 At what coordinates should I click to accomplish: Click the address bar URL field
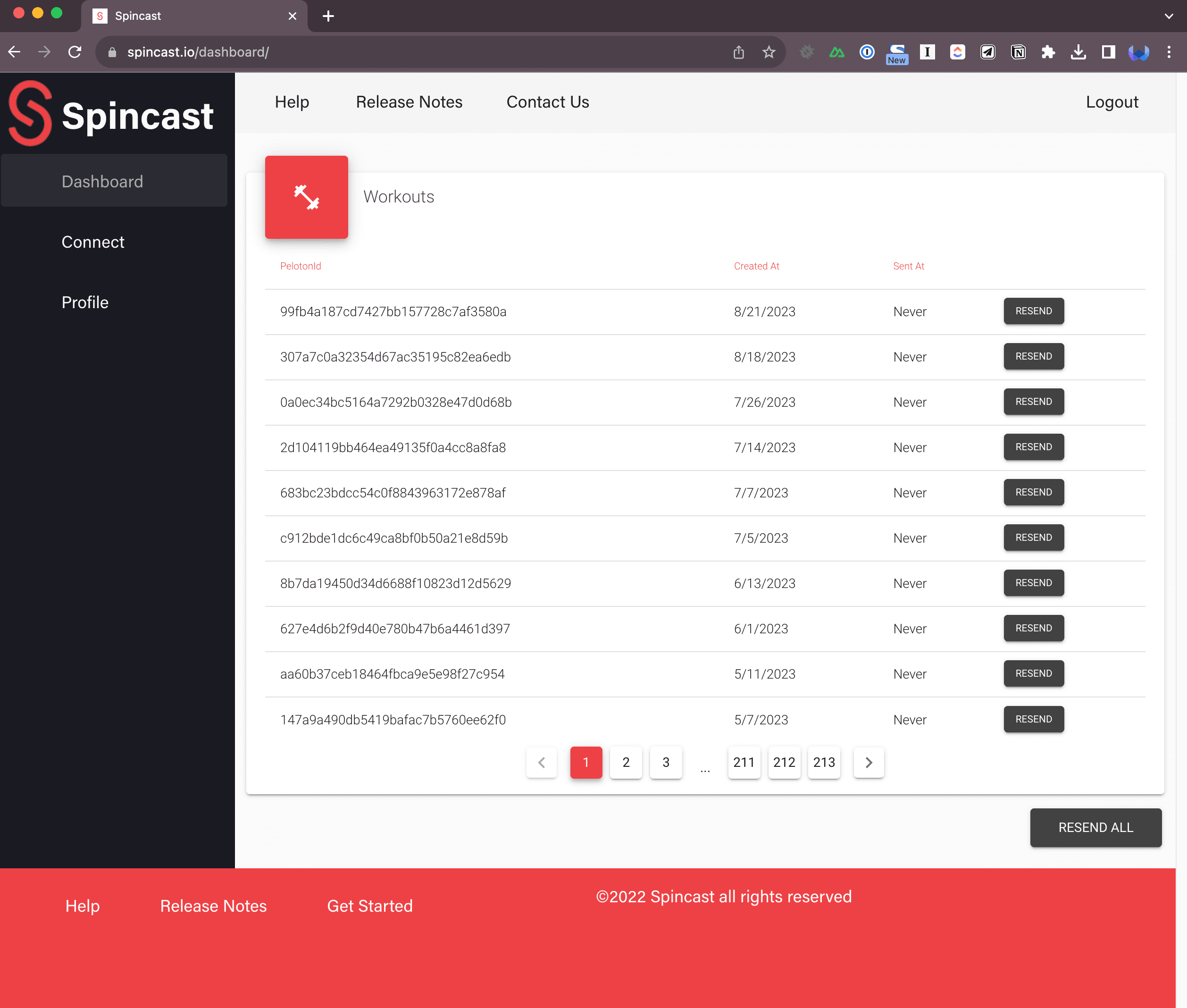point(400,52)
